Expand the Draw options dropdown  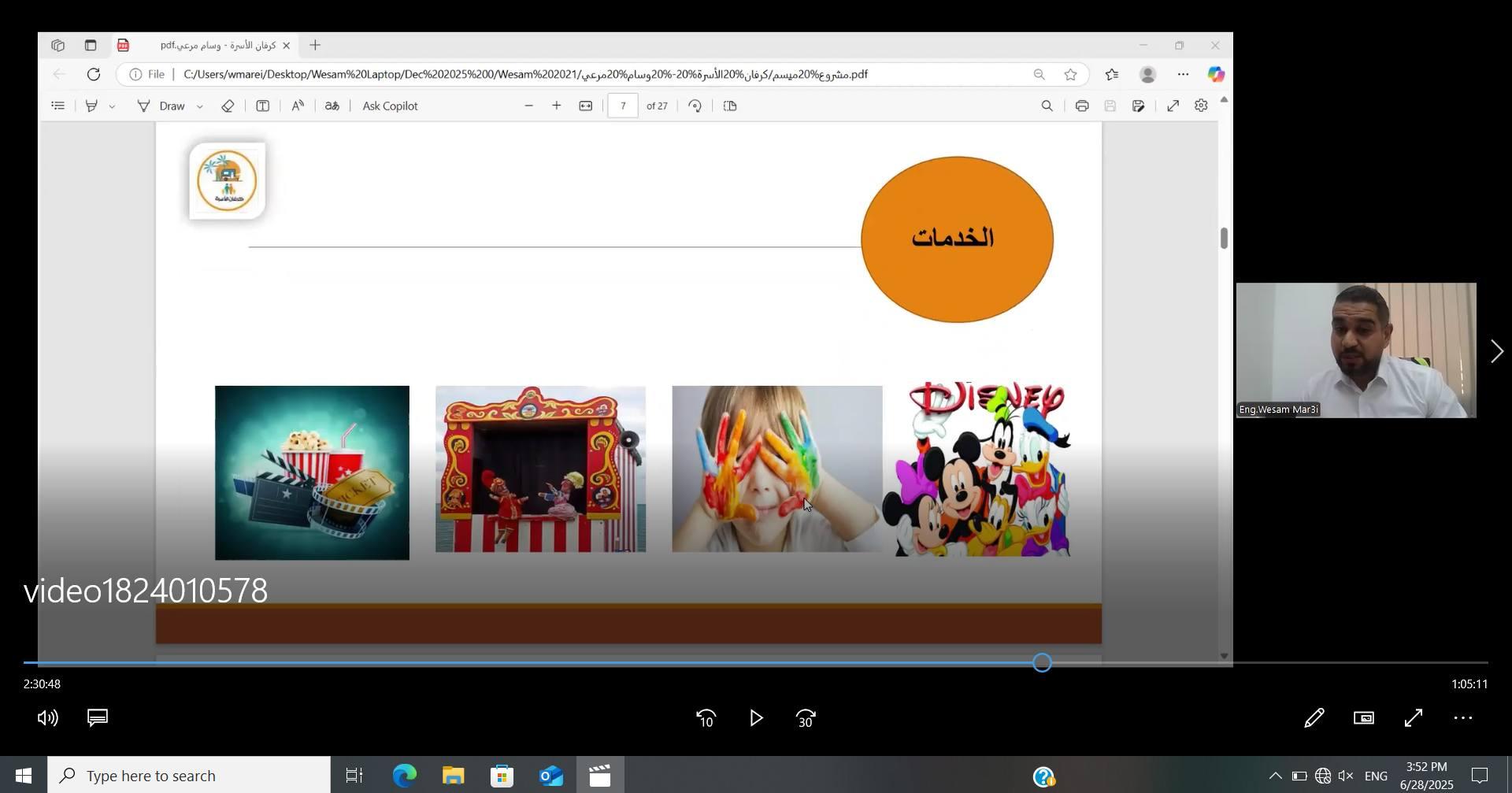pos(199,106)
